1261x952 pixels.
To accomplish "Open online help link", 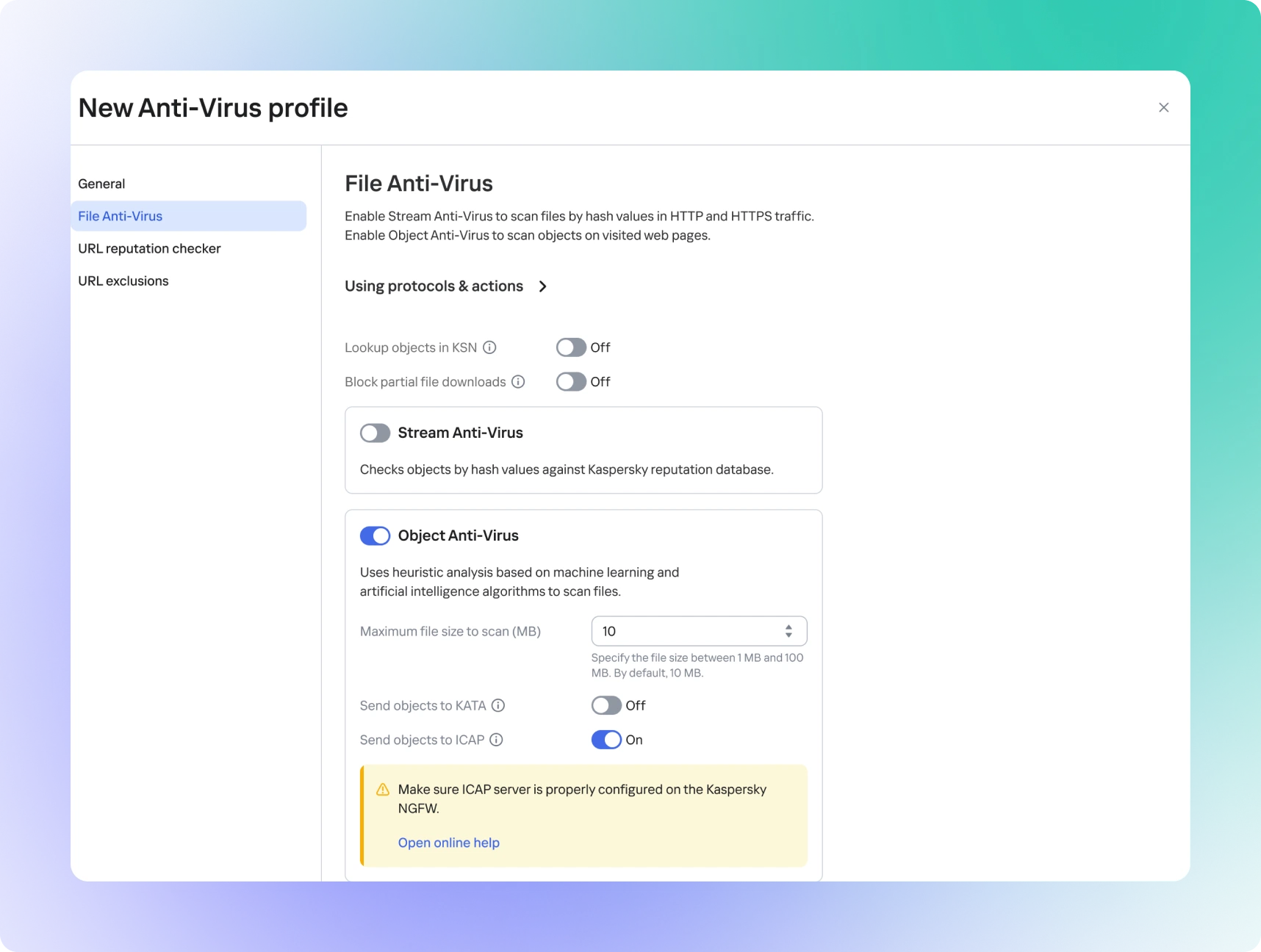I will (x=448, y=843).
